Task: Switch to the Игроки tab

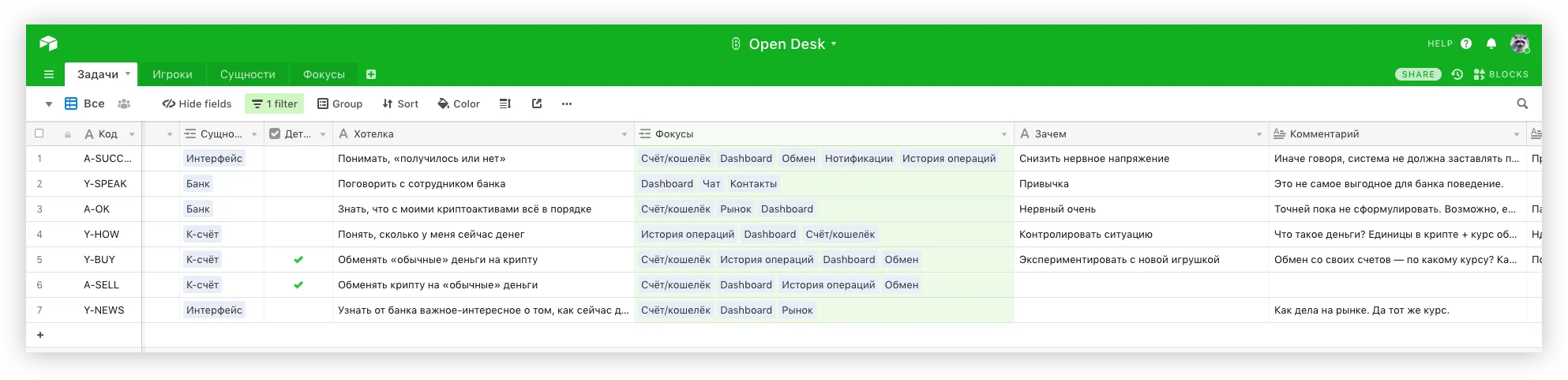Action: pos(172,74)
